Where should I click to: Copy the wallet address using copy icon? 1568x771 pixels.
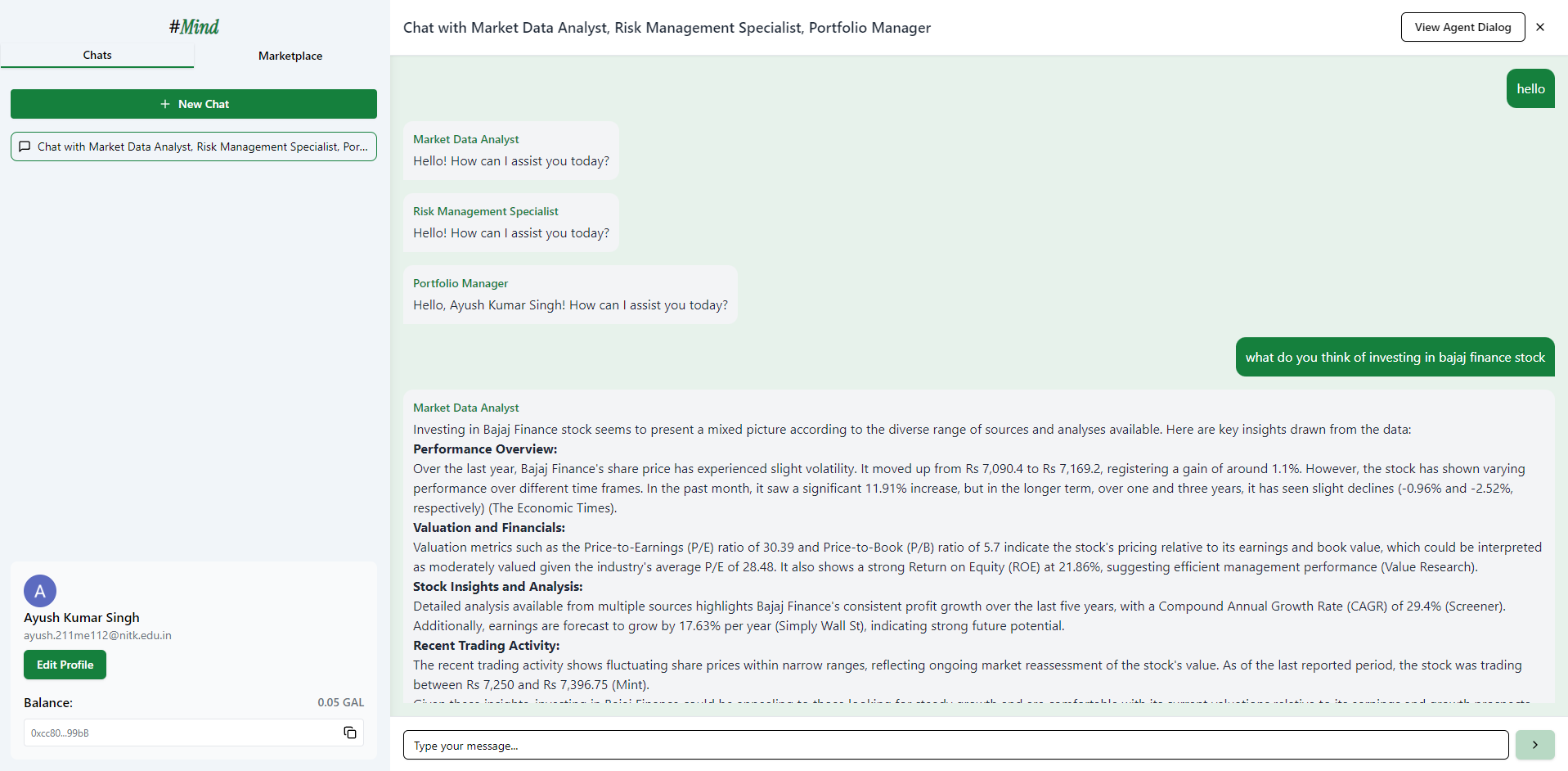pos(350,733)
